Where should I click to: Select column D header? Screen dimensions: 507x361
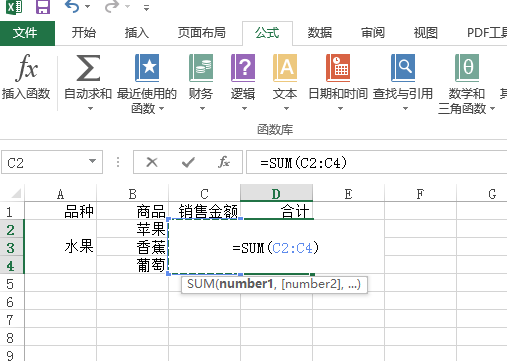tap(276, 194)
